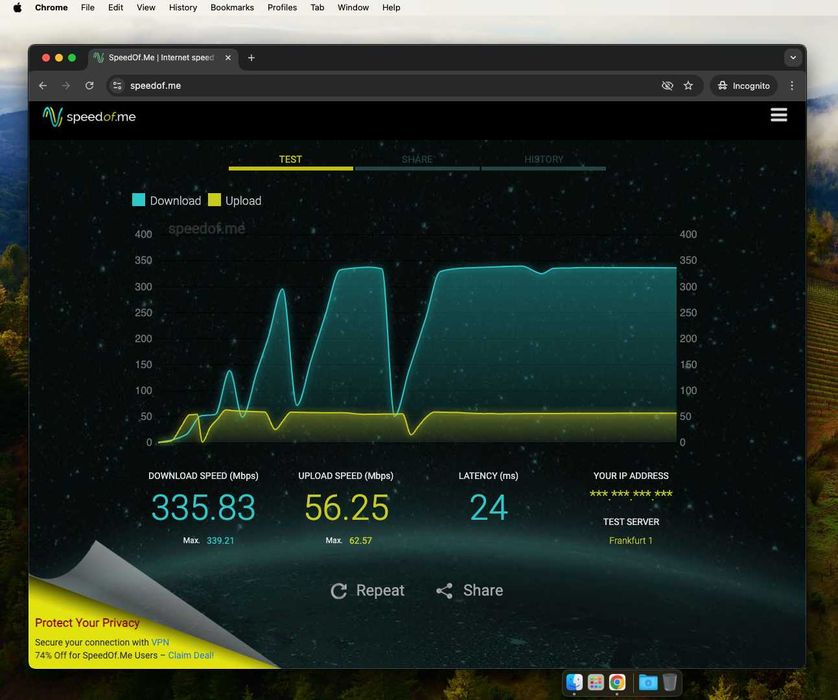Toggle Download series in chart legend

point(167,200)
